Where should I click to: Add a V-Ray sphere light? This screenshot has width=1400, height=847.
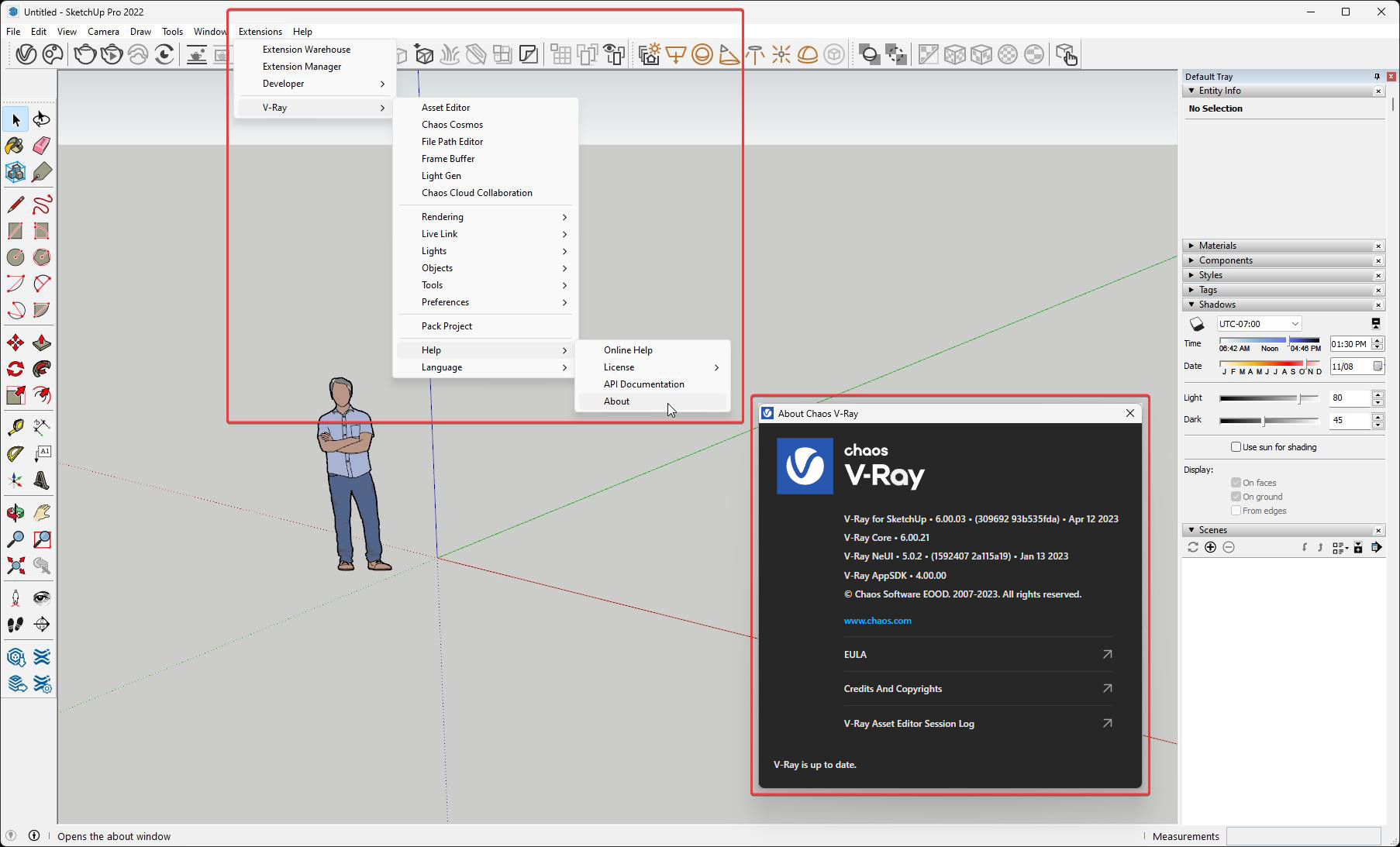click(x=702, y=54)
